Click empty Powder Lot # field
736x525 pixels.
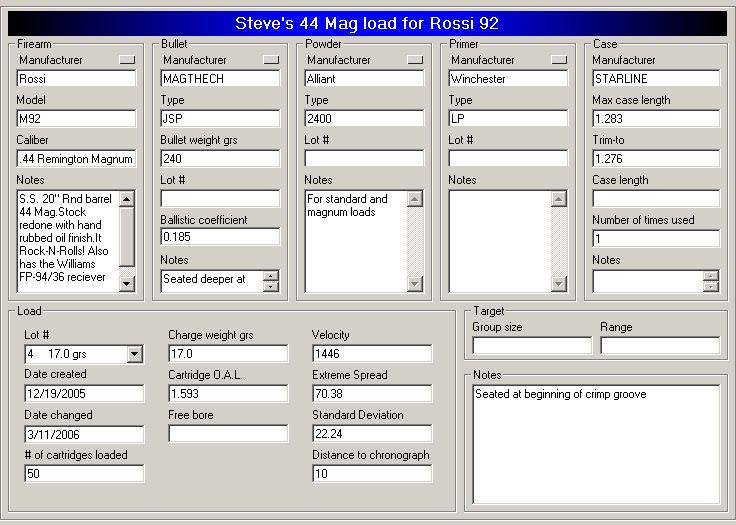point(364,159)
